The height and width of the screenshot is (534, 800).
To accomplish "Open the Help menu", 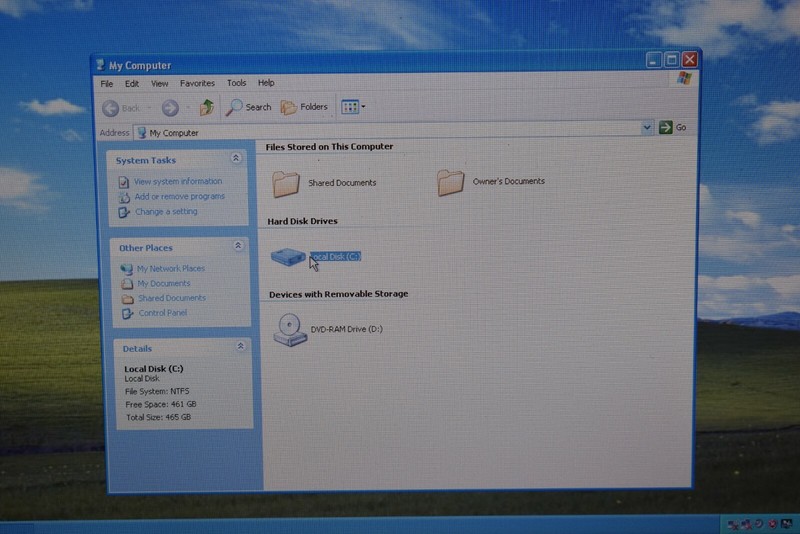I will click(266, 83).
